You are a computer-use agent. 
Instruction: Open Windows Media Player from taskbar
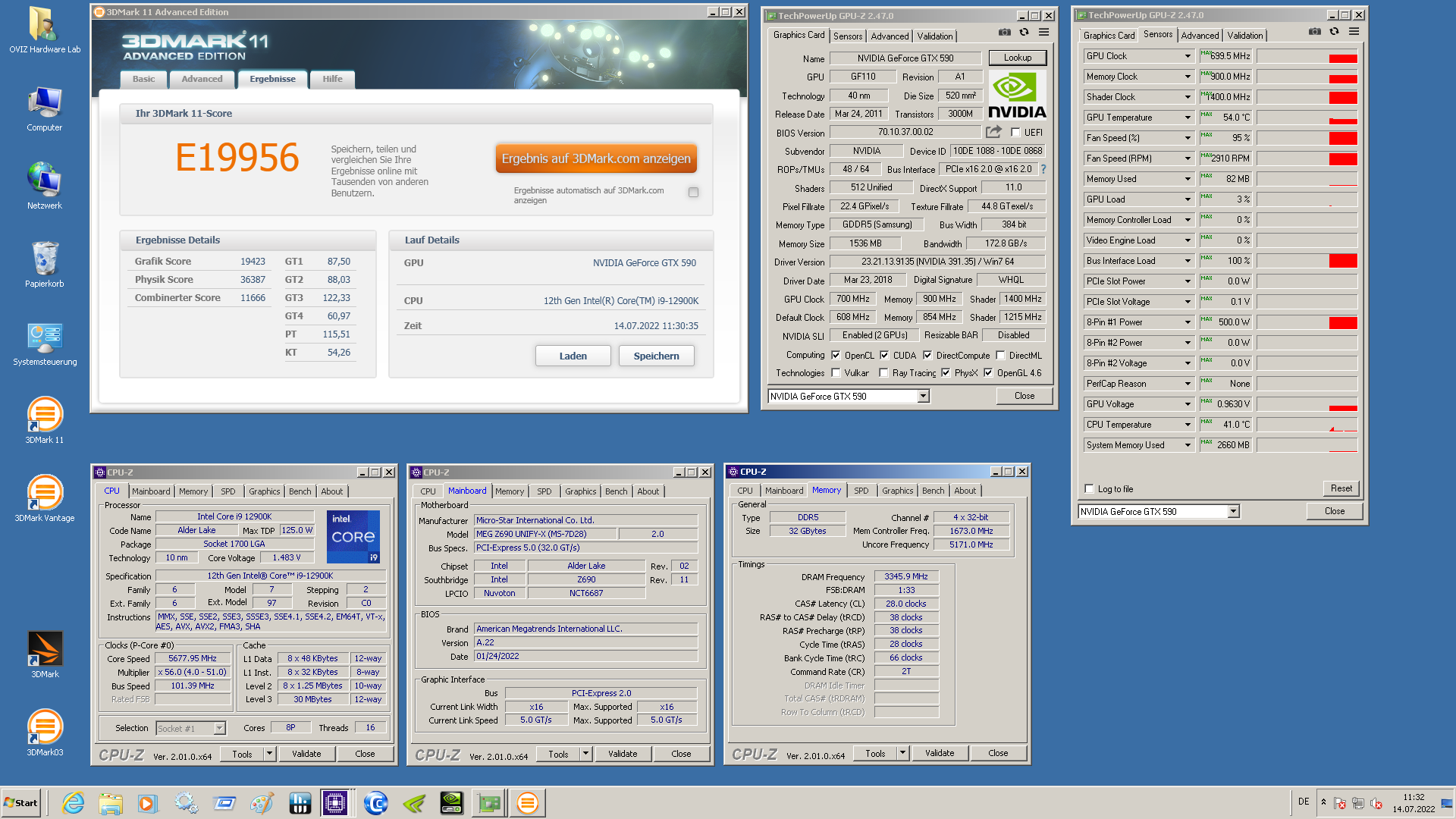pos(148,803)
